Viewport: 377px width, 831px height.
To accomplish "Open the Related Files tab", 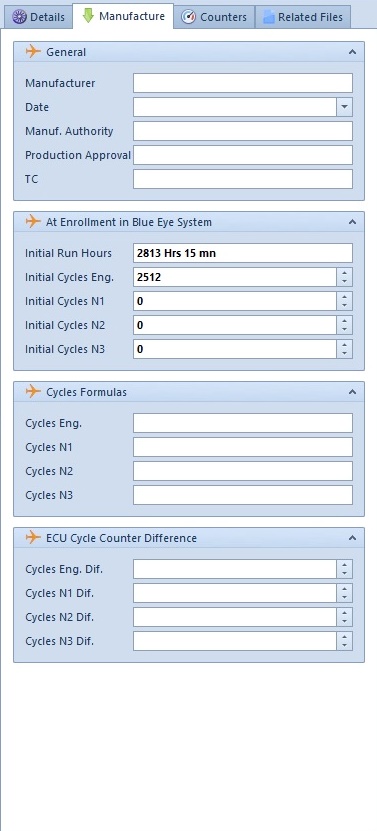I will click(x=304, y=17).
